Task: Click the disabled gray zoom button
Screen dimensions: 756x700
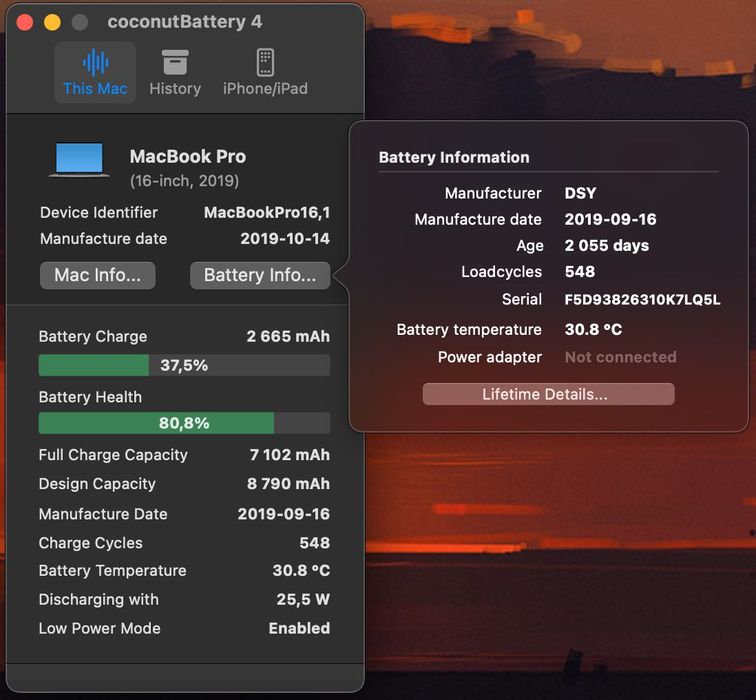Action: 80,22
